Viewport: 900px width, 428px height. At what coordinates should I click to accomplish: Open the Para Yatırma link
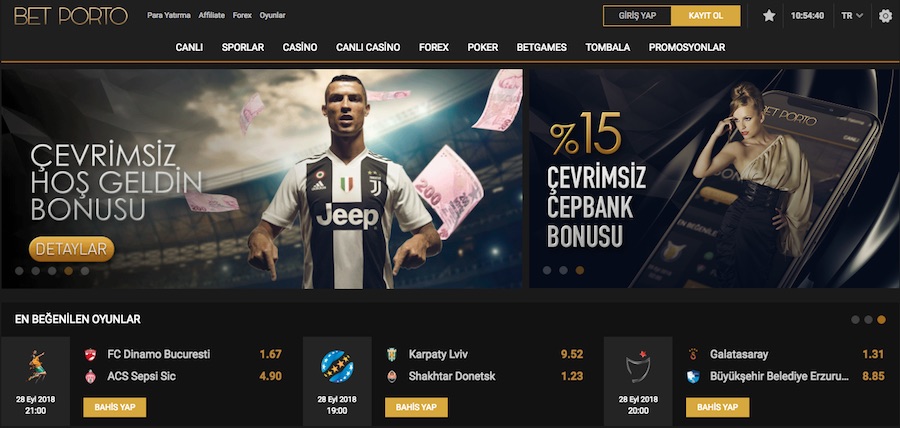pos(169,15)
